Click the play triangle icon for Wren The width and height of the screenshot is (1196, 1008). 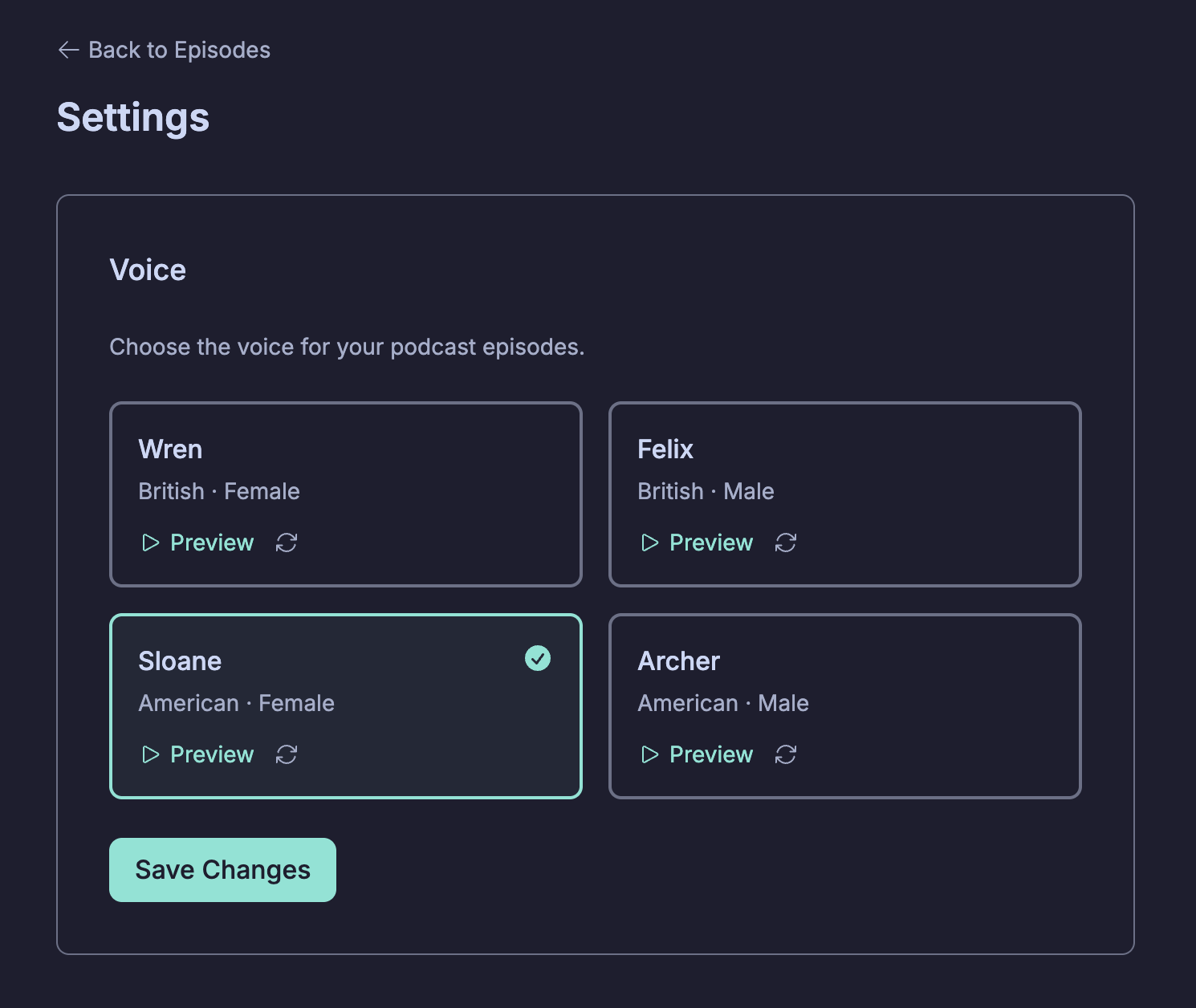coord(150,543)
